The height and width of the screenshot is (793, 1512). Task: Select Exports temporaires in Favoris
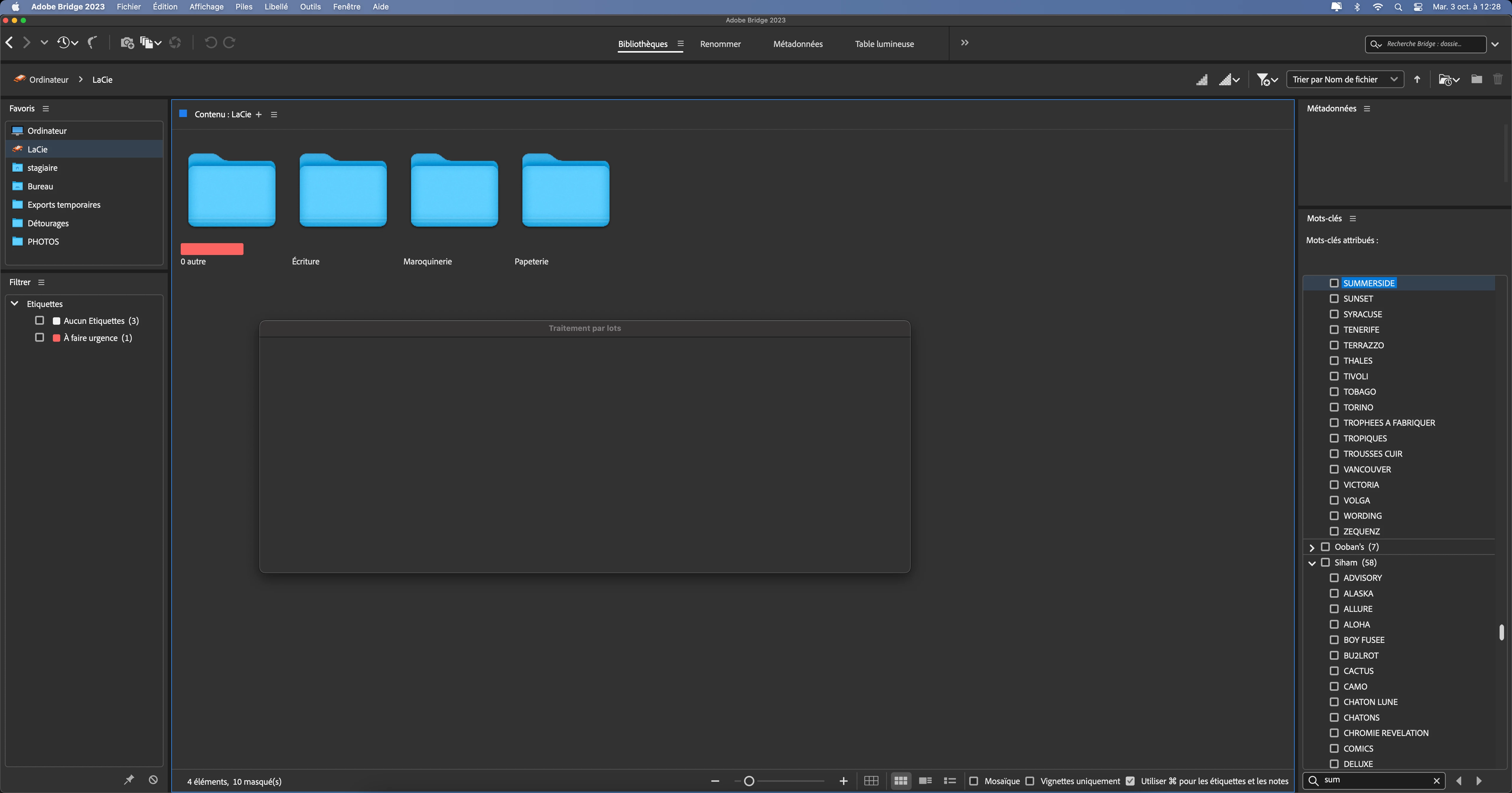click(x=64, y=204)
